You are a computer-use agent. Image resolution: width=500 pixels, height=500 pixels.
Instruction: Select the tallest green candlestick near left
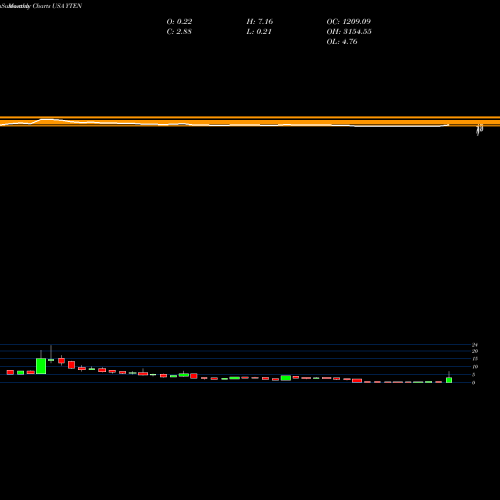pos(41,366)
